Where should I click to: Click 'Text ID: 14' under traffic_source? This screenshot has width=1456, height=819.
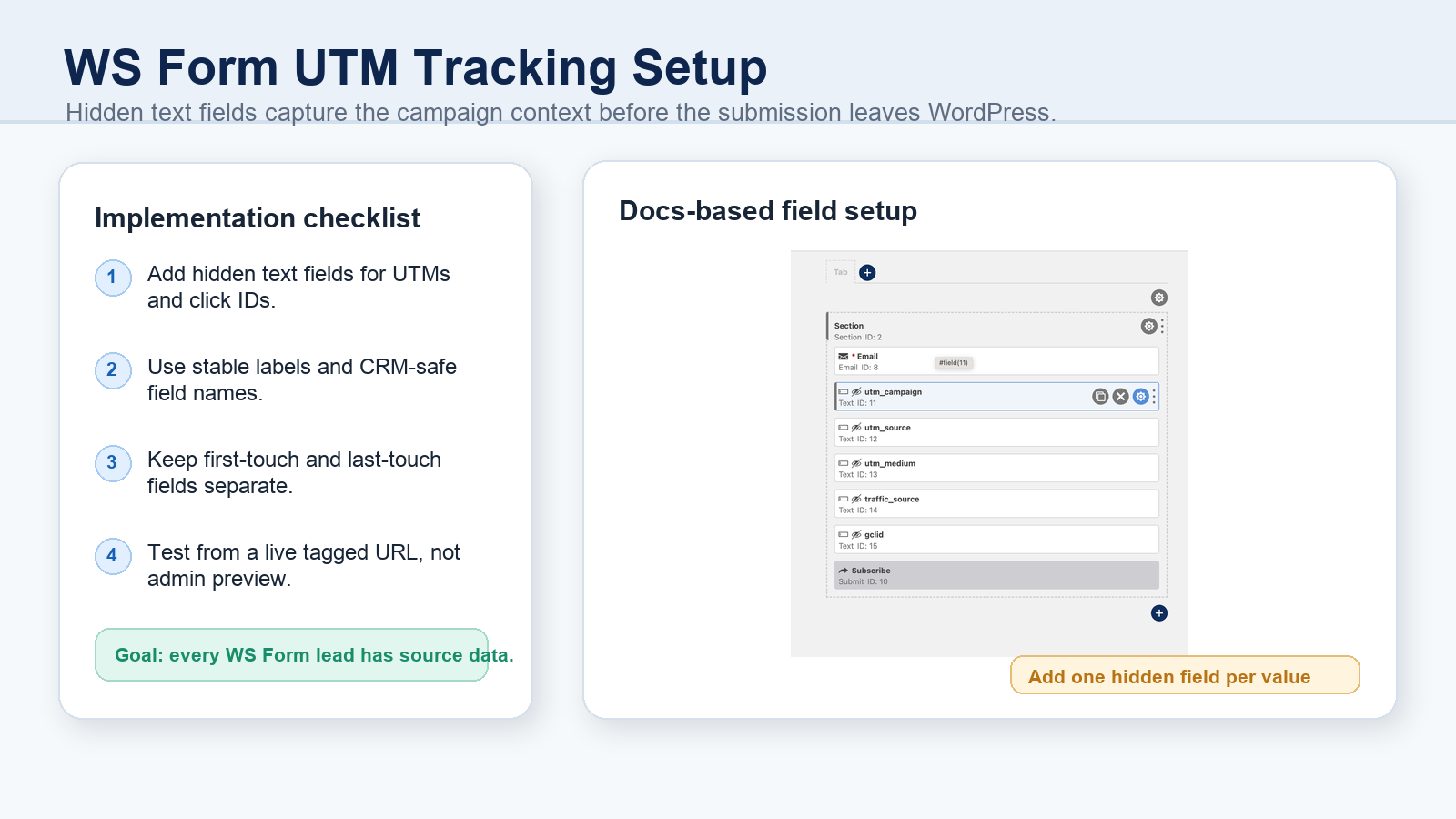[858, 510]
